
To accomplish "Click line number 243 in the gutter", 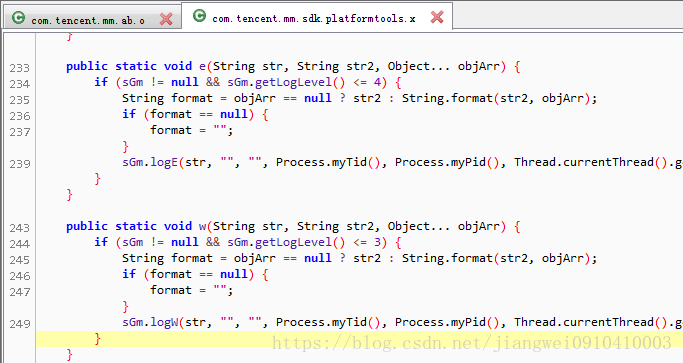I will pyautogui.click(x=20, y=228).
